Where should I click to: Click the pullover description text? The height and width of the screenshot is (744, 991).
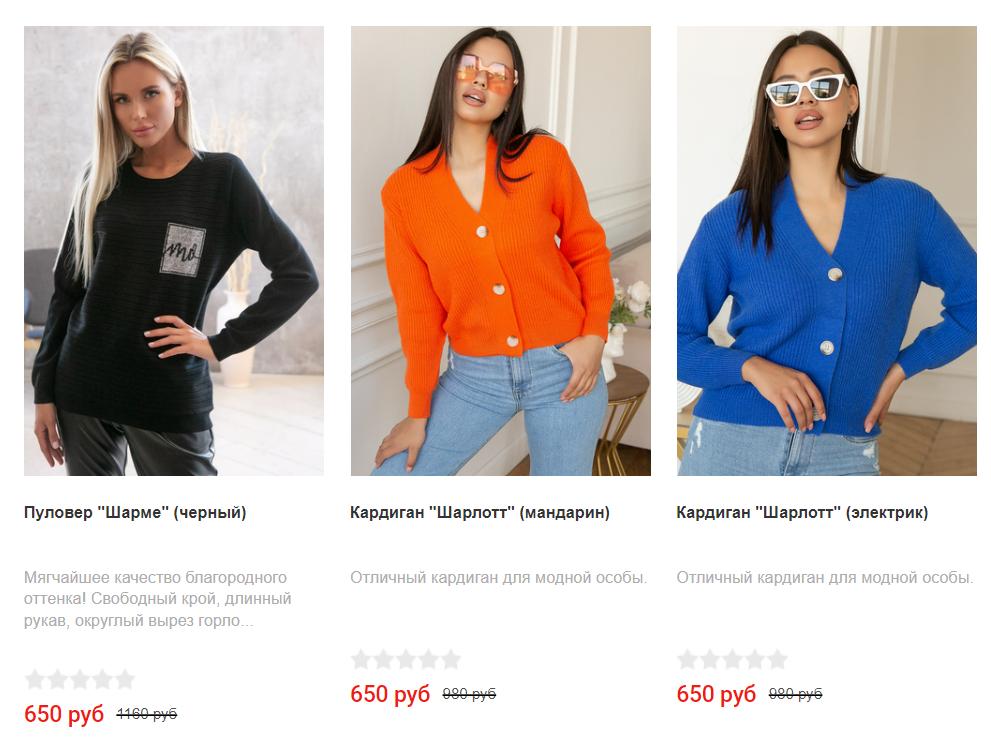coord(157,599)
